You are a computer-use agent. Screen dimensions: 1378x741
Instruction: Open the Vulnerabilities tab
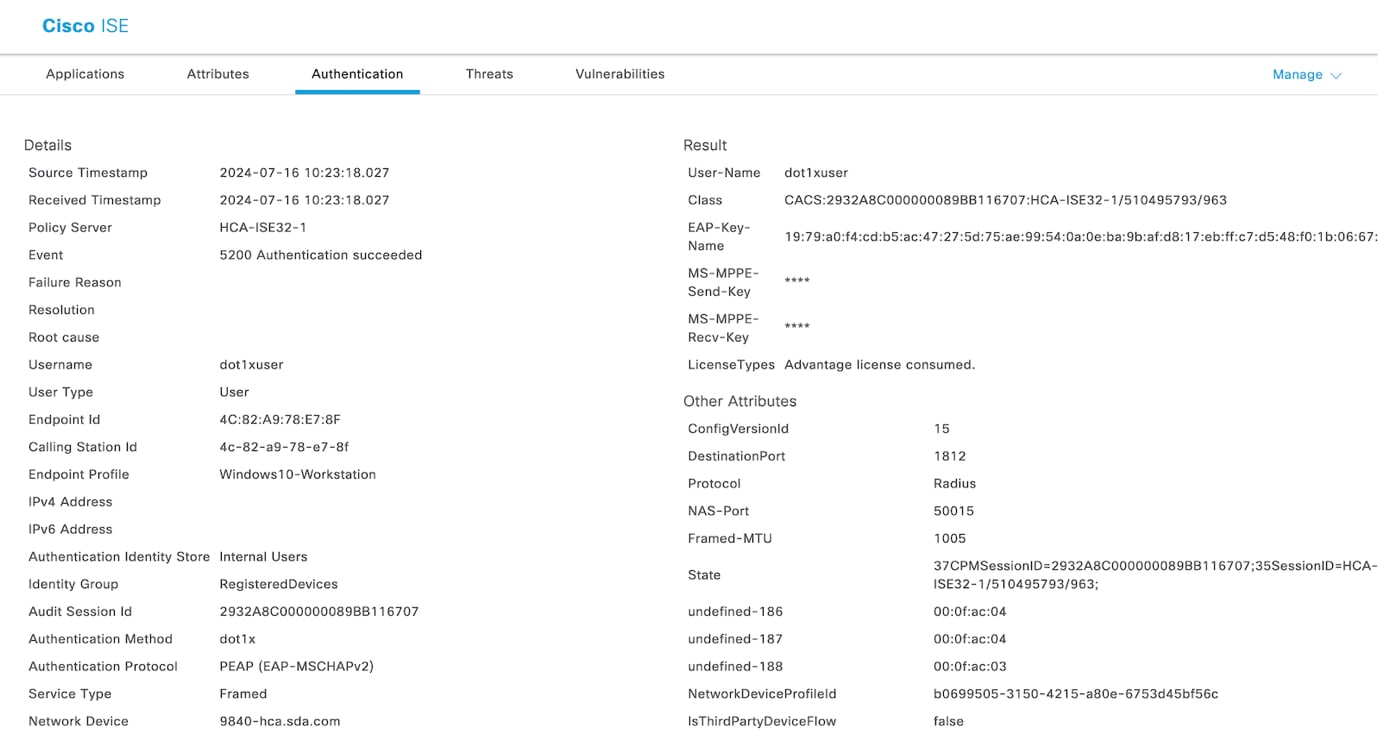620,74
